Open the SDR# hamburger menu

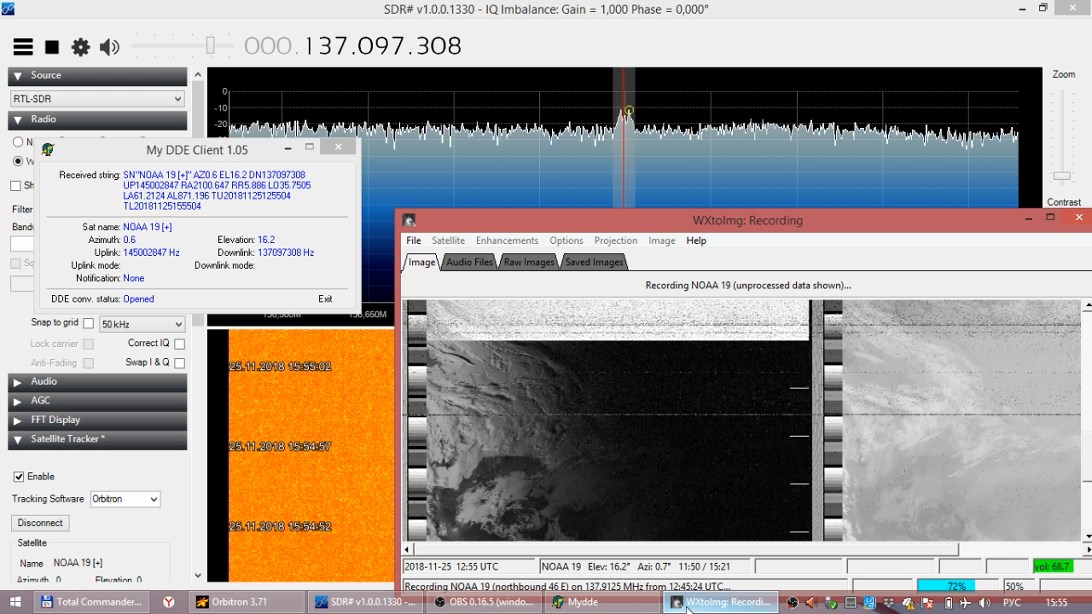pos(23,47)
